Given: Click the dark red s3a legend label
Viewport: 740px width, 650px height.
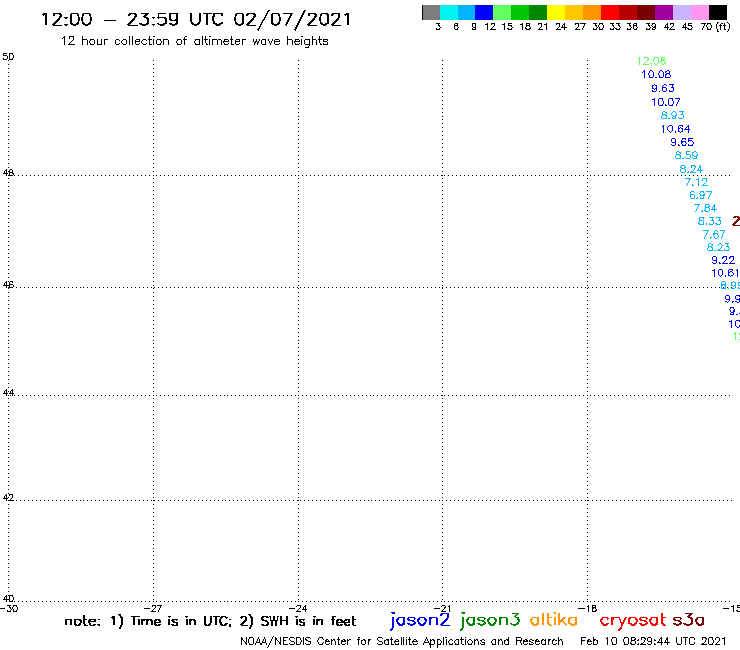Looking at the screenshot, I should [x=688, y=620].
